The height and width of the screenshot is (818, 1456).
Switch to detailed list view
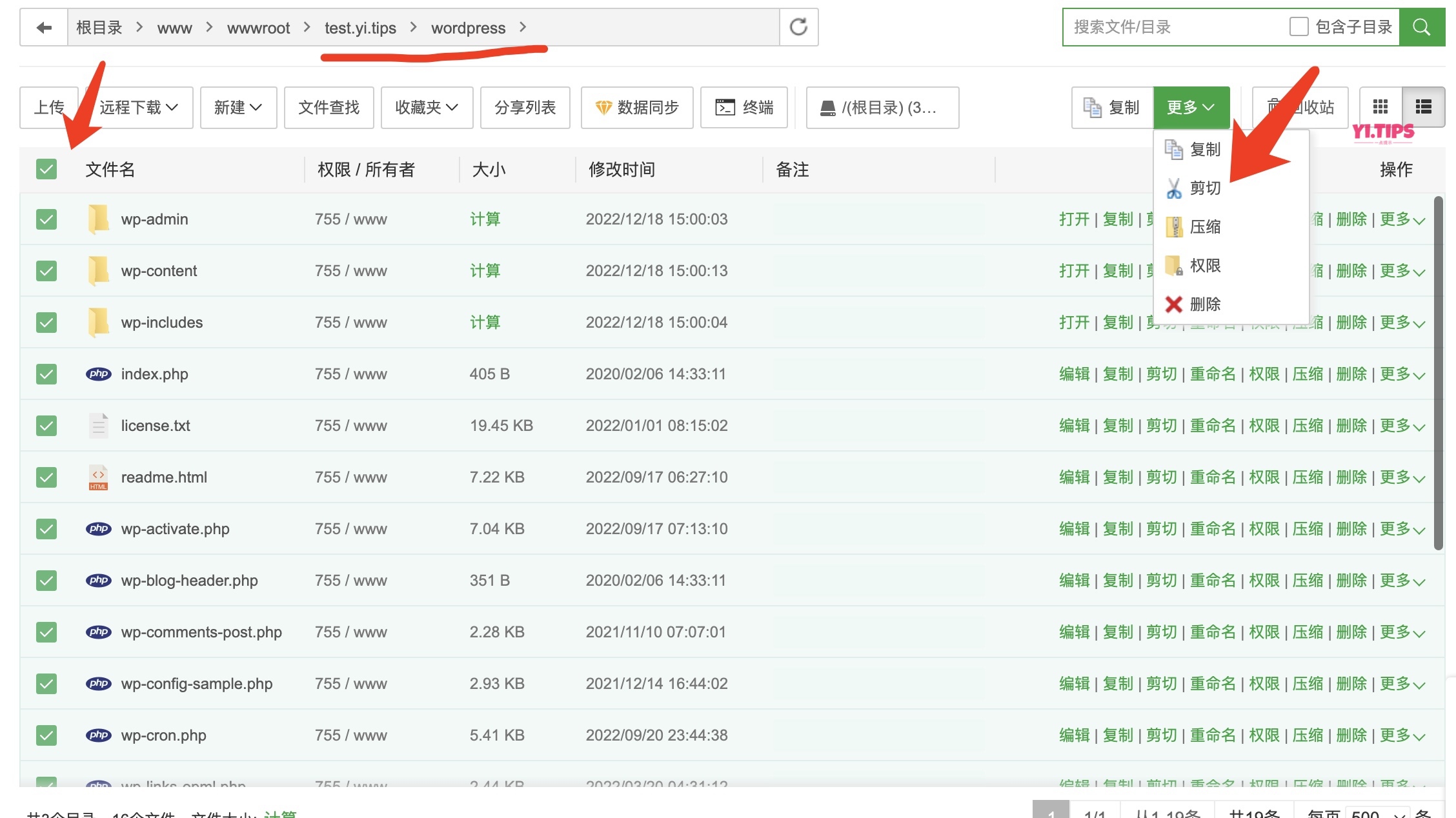1423,107
